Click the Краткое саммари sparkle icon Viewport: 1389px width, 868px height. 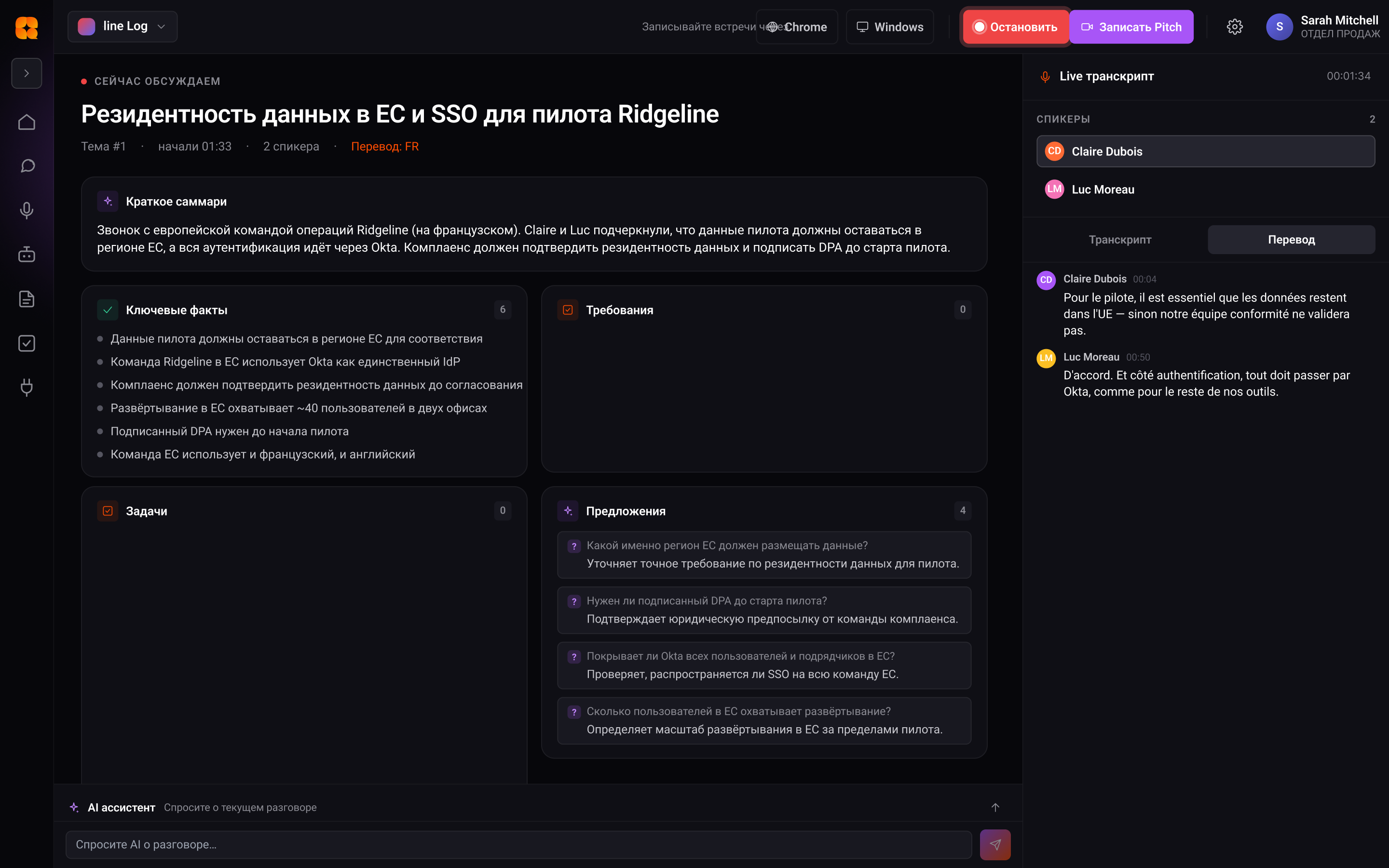coord(108,202)
